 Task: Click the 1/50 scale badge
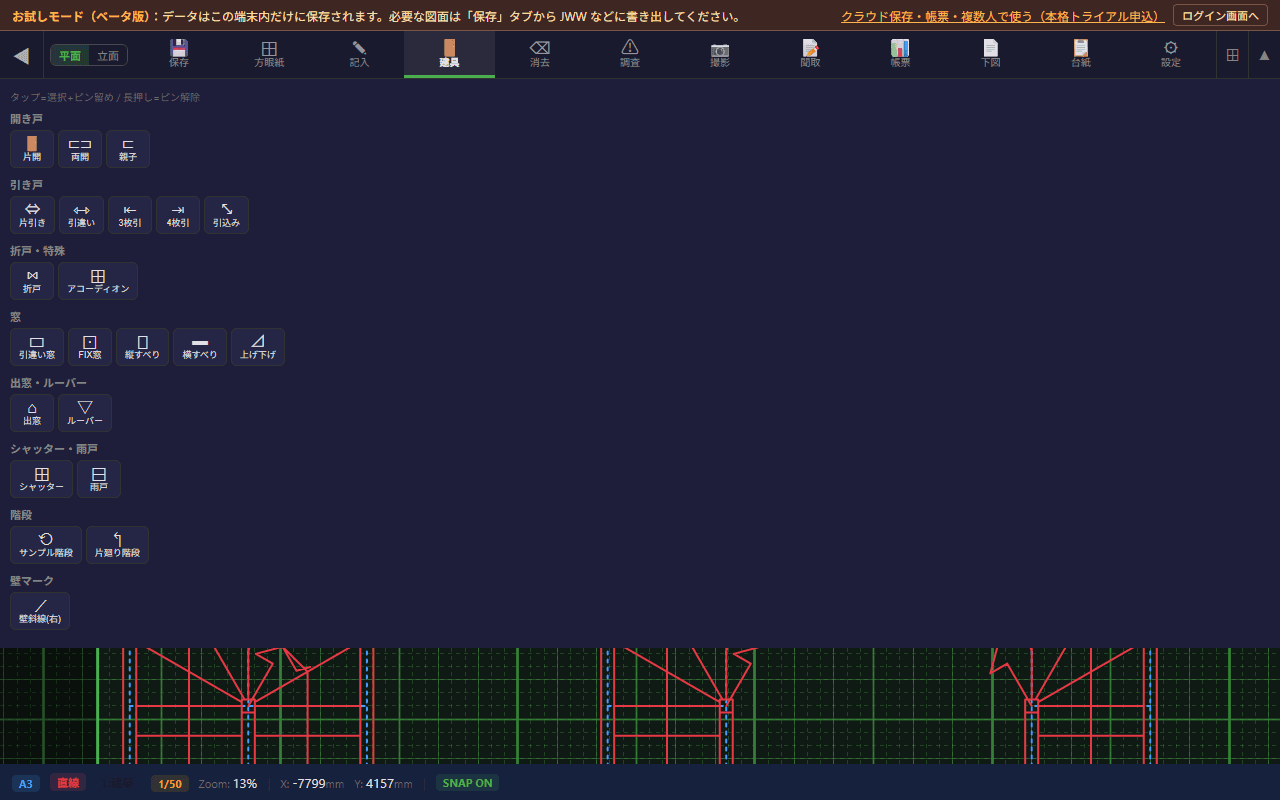[170, 783]
